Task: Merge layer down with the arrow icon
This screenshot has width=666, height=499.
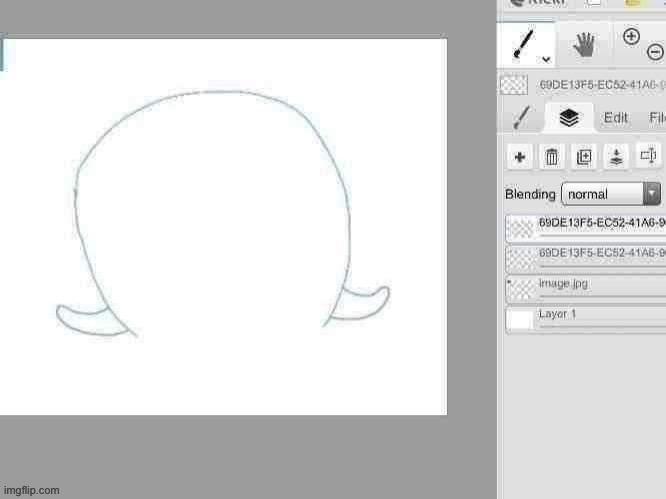Action: tap(616, 157)
